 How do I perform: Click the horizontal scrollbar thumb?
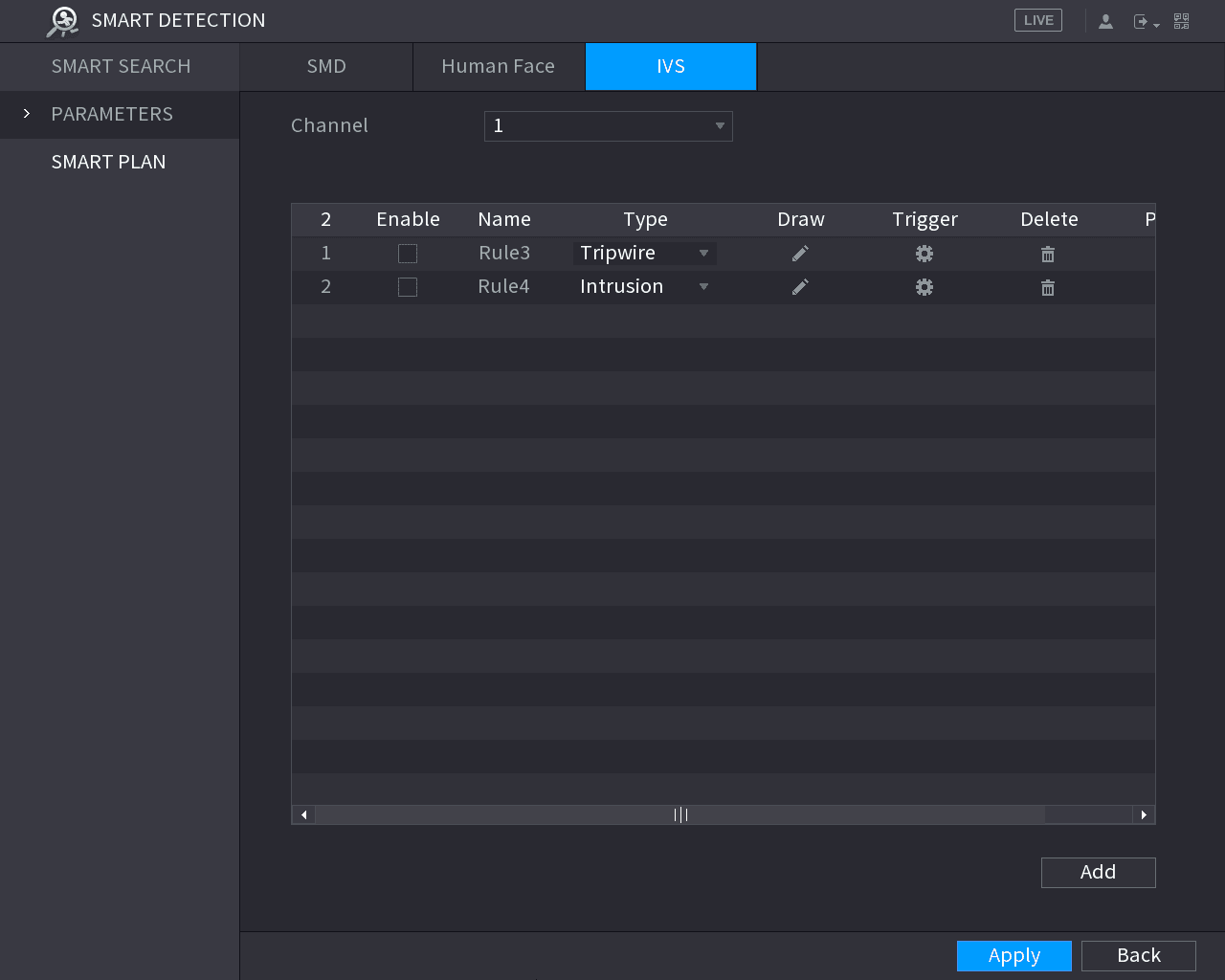680,814
